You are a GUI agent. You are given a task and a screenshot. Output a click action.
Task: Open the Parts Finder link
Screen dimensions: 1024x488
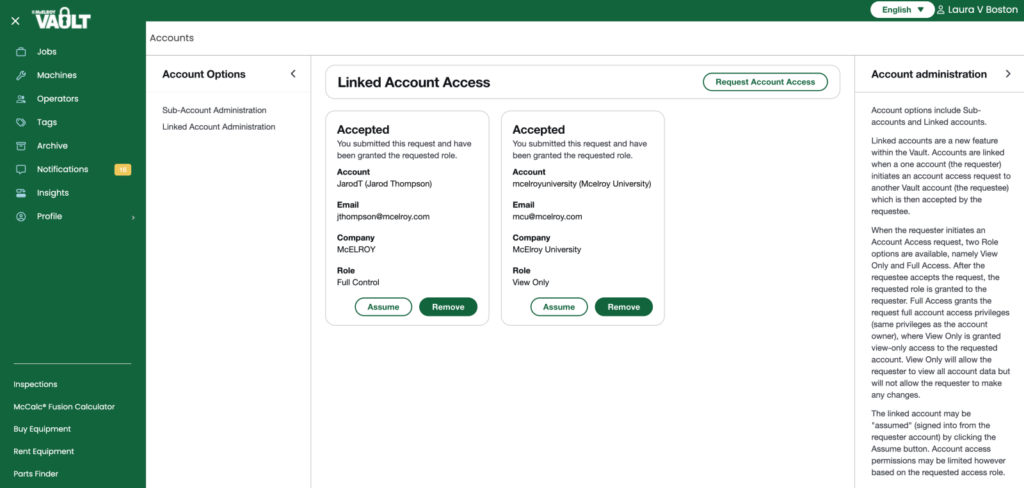point(35,474)
